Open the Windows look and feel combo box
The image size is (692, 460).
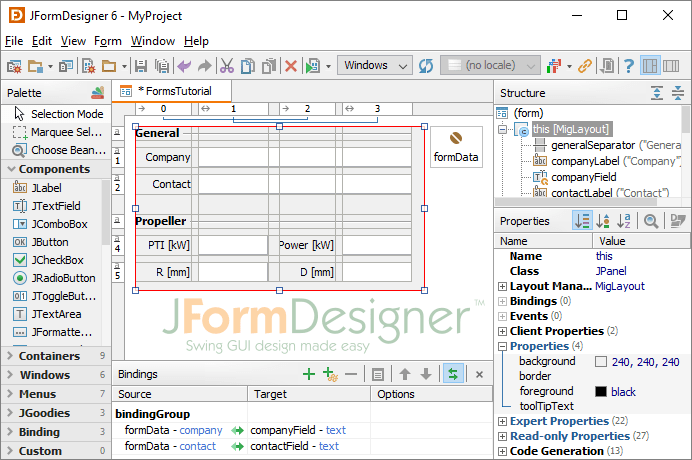(375, 65)
